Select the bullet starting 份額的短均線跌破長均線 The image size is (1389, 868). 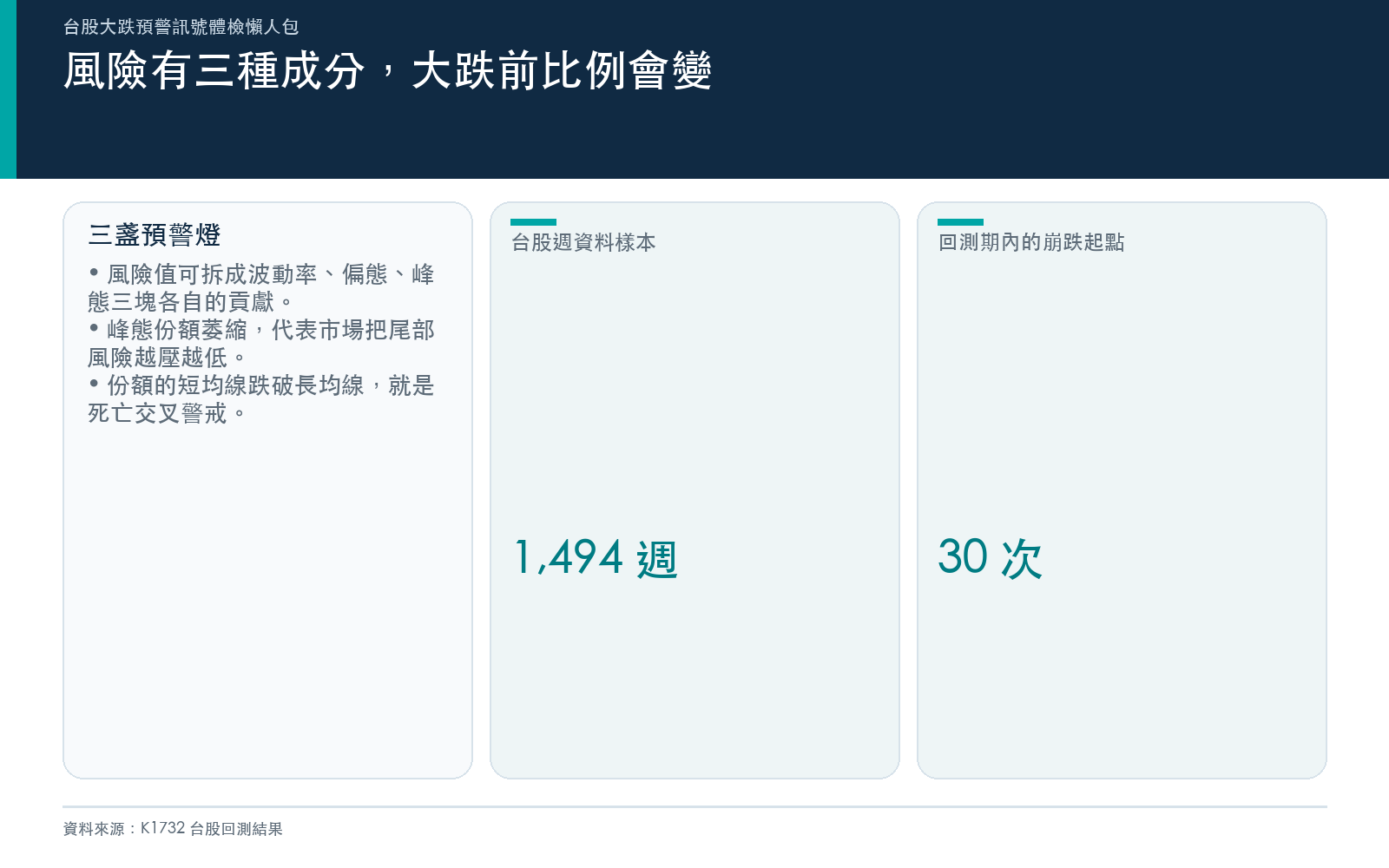[260, 399]
